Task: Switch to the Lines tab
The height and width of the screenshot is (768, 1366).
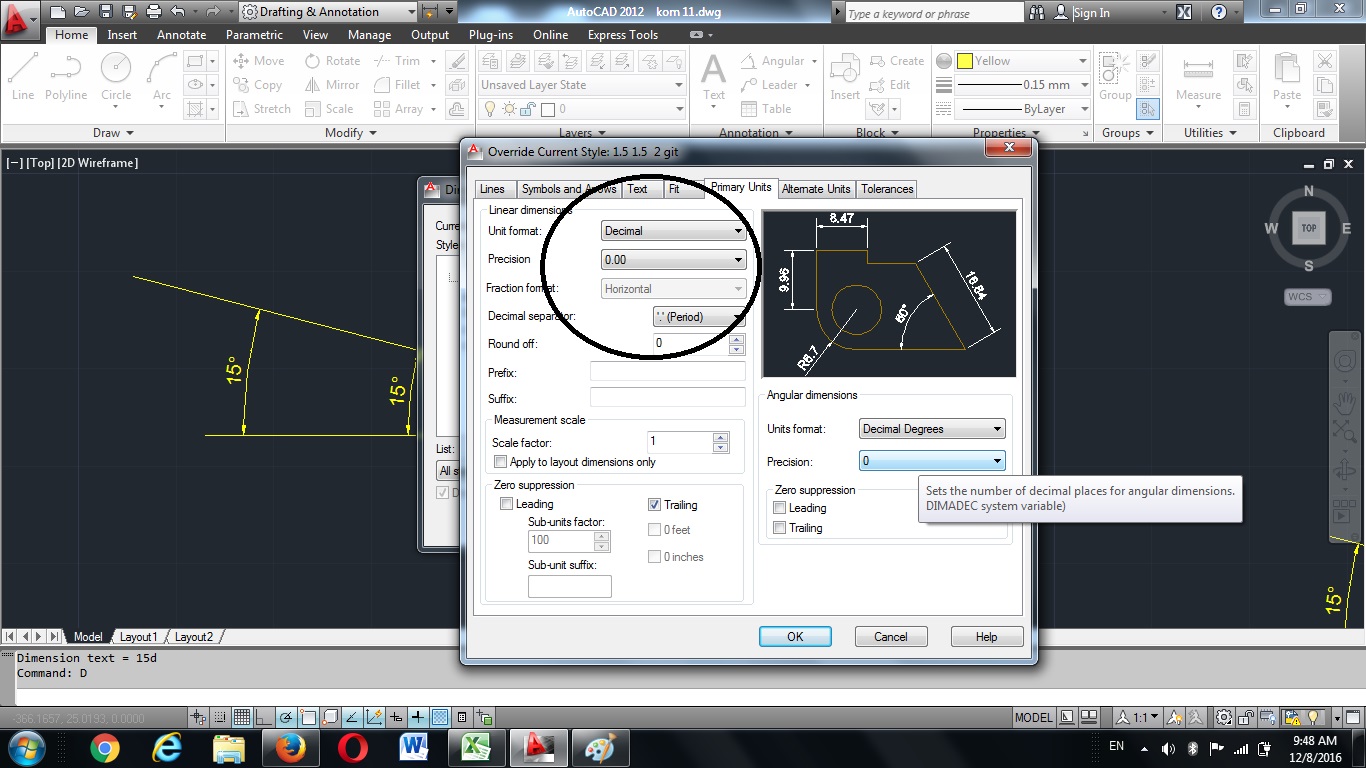Action: (492, 189)
